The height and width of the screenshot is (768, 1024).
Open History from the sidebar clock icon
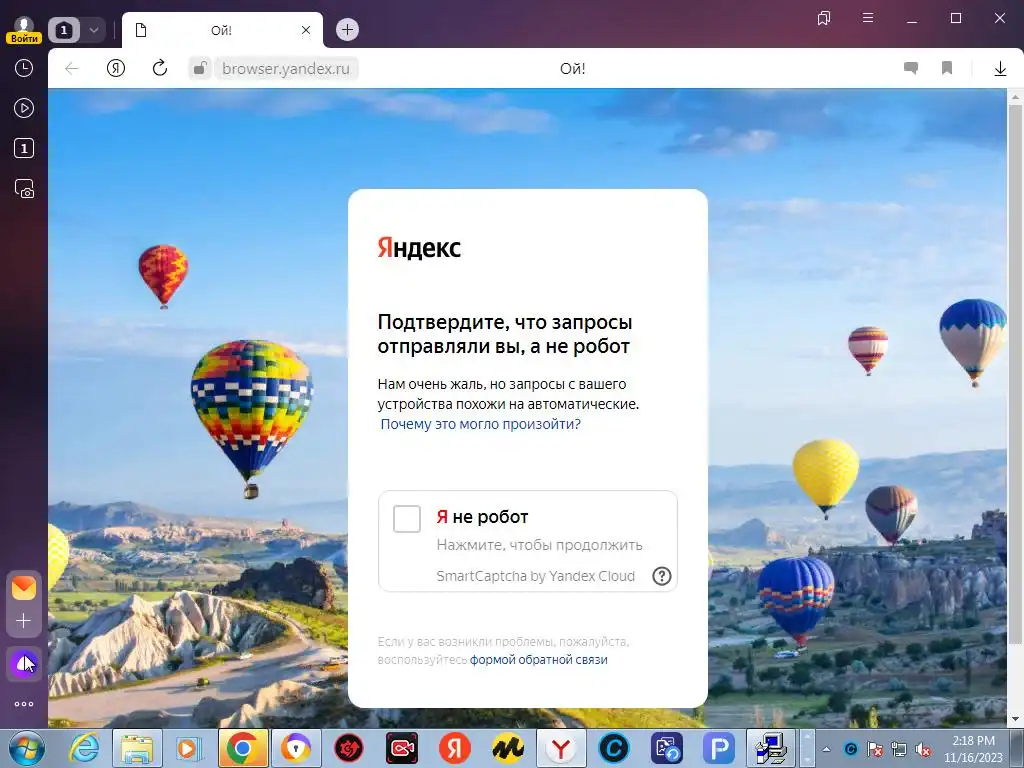point(24,68)
